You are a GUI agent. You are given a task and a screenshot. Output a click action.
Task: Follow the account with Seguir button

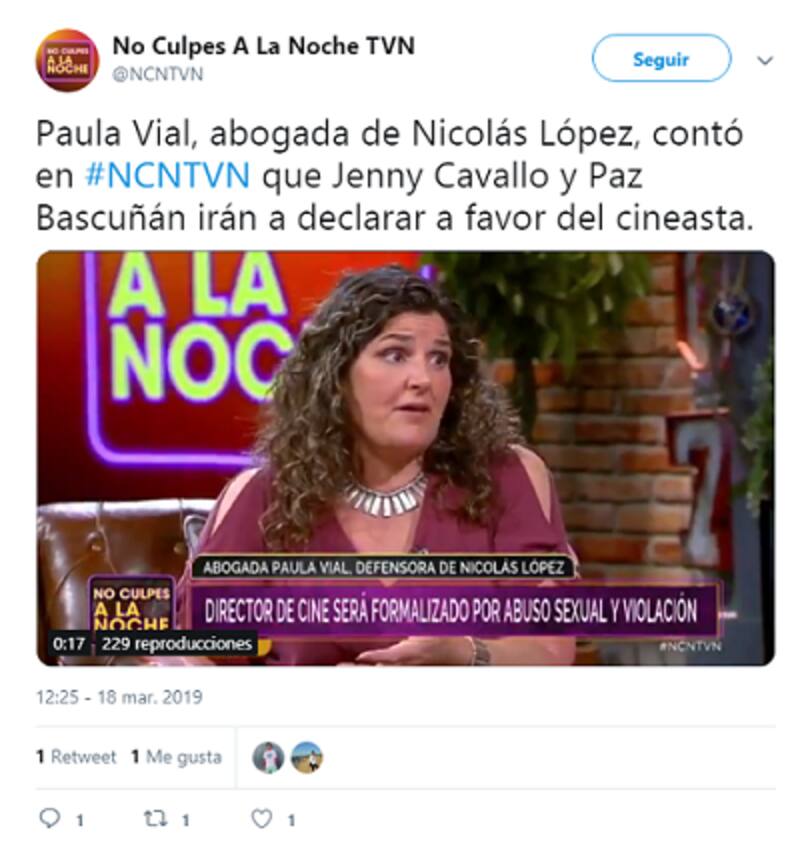click(x=661, y=59)
